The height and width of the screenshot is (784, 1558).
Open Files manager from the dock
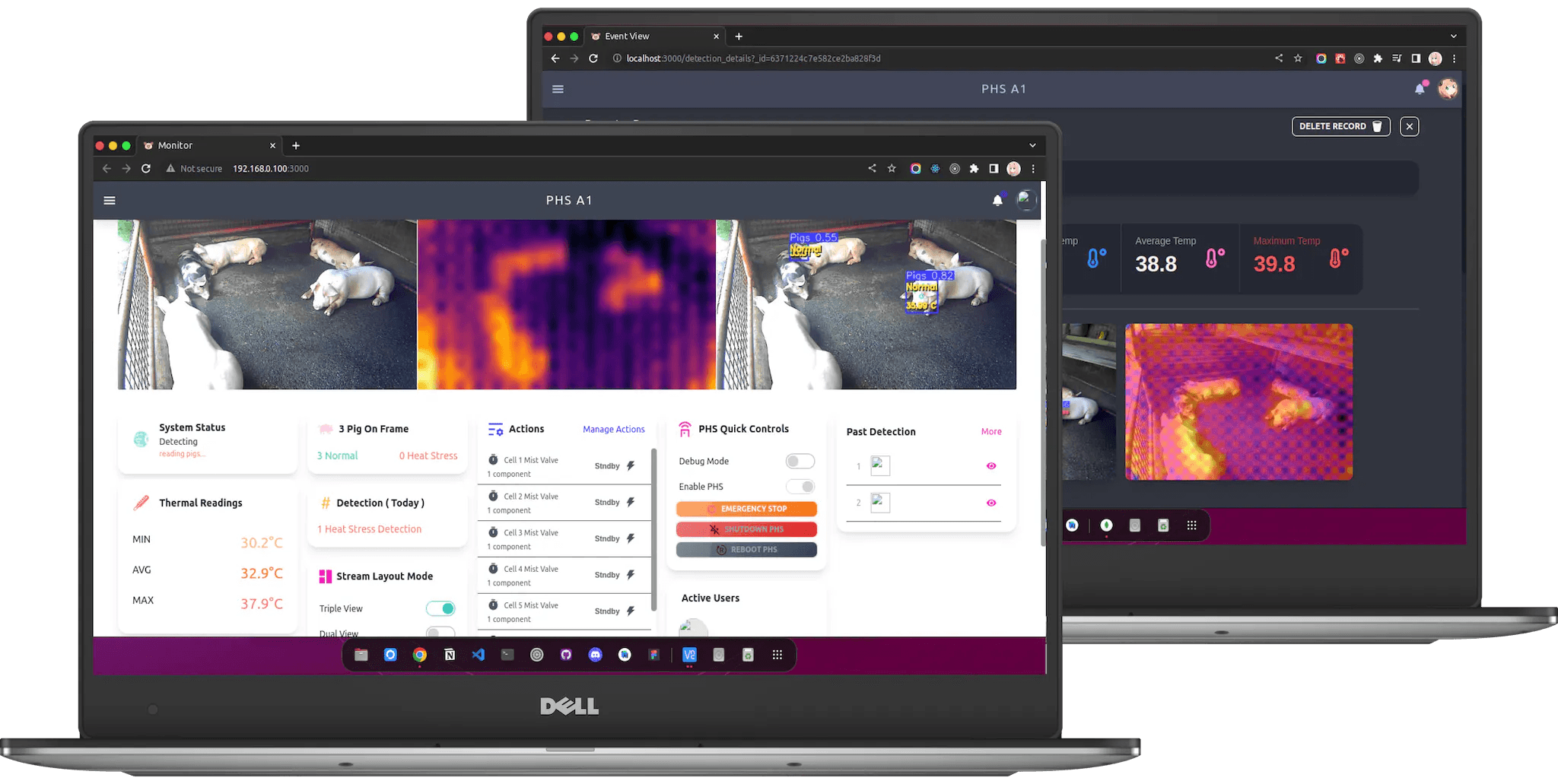(361, 655)
